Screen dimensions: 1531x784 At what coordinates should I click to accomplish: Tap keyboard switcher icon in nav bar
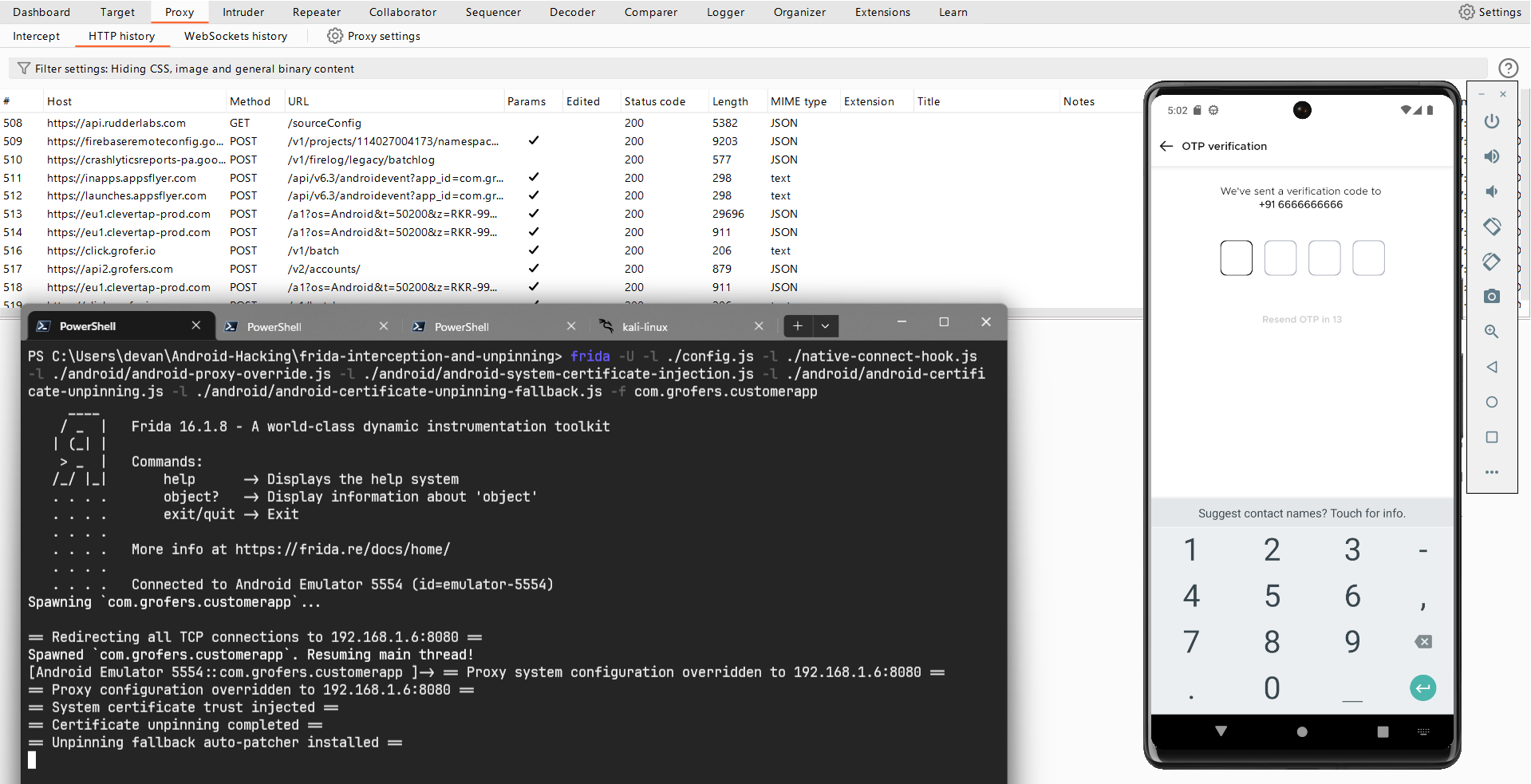pyautogui.click(x=1423, y=731)
